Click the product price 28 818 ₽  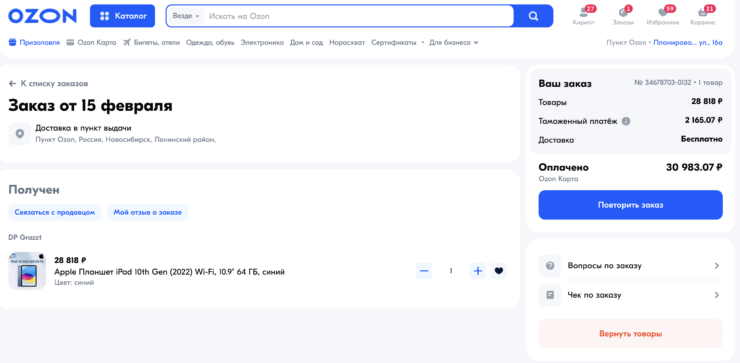[x=70, y=260]
